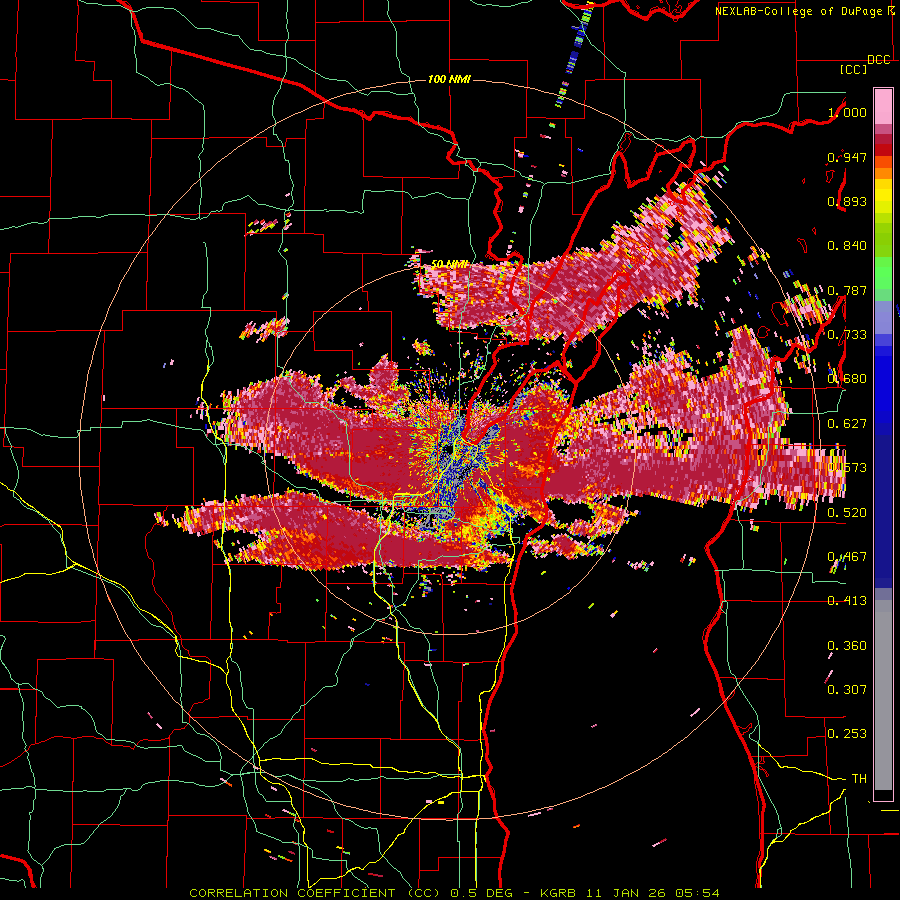Select the 0.253 scale value
Screen dimensions: 900x900
(847, 734)
